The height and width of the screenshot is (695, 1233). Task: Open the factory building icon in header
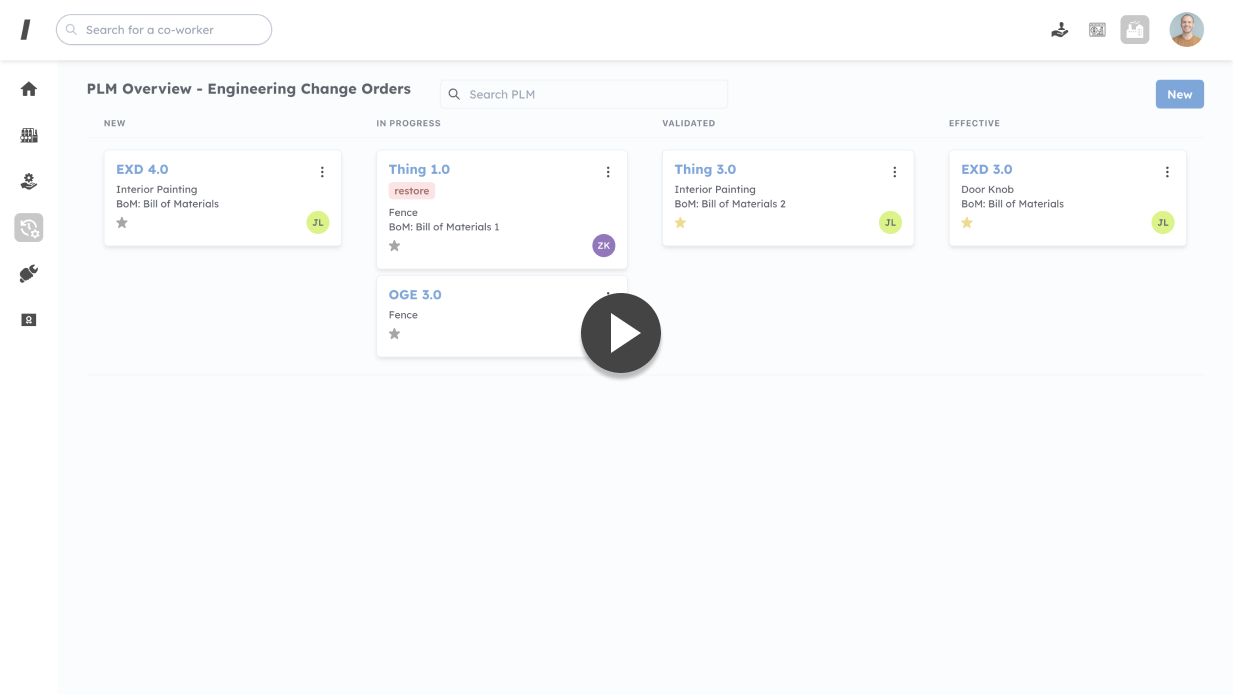coord(1134,30)
